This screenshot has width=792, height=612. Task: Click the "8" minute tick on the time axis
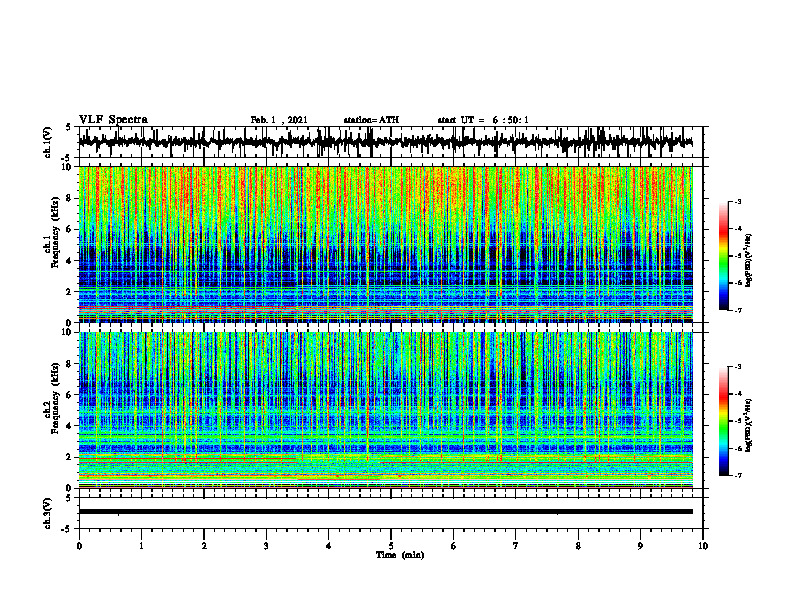[578, 546]
